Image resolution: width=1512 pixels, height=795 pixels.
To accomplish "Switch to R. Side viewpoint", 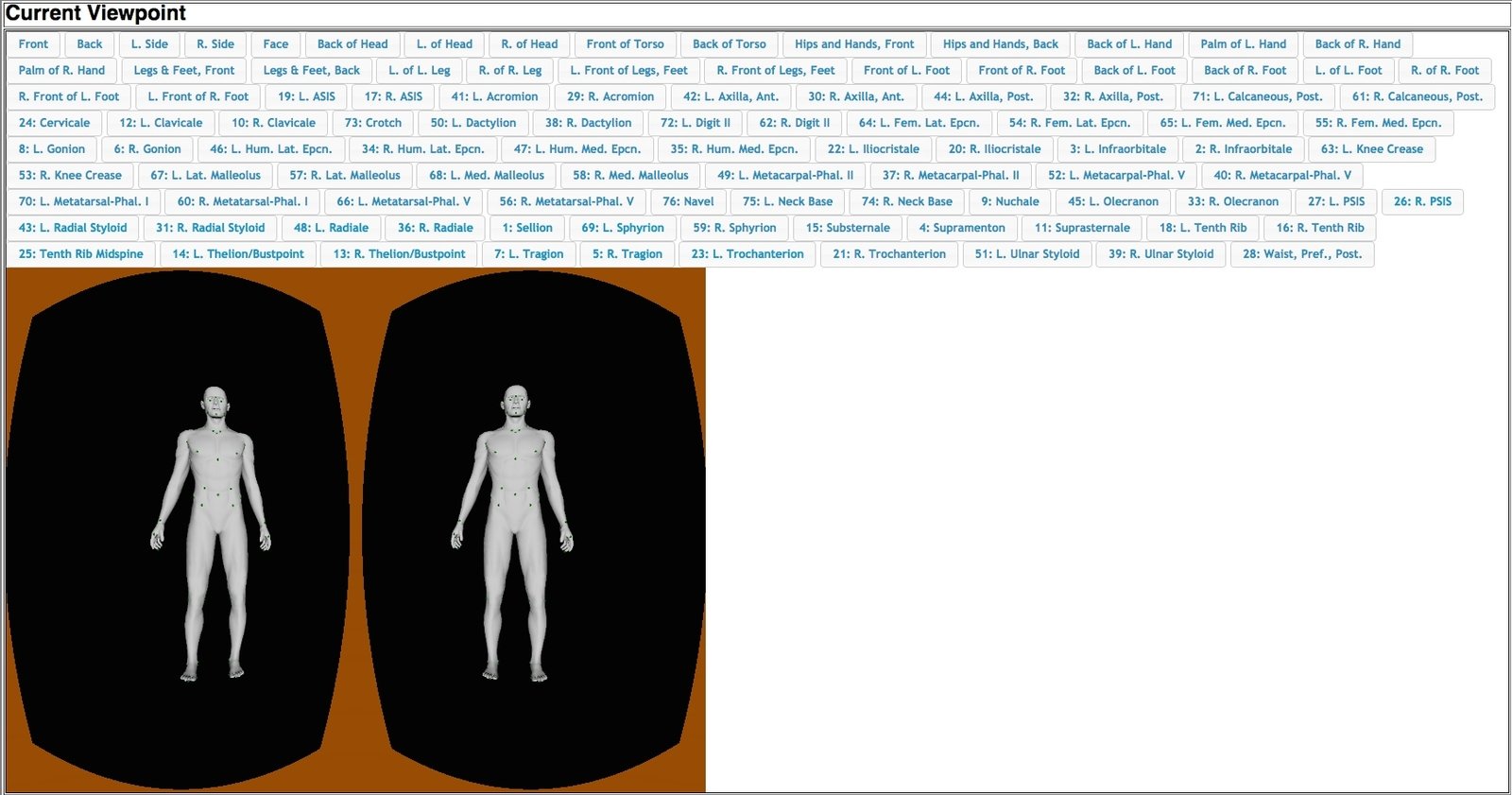I will coord(215,44).
